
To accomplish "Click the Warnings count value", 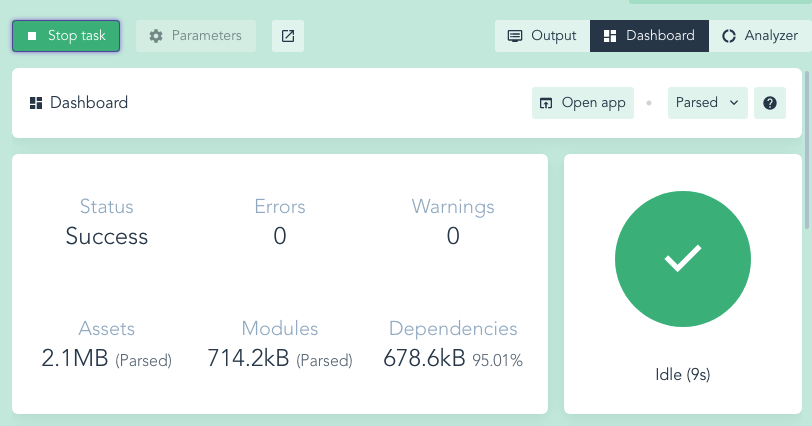I will click(453, 236).
